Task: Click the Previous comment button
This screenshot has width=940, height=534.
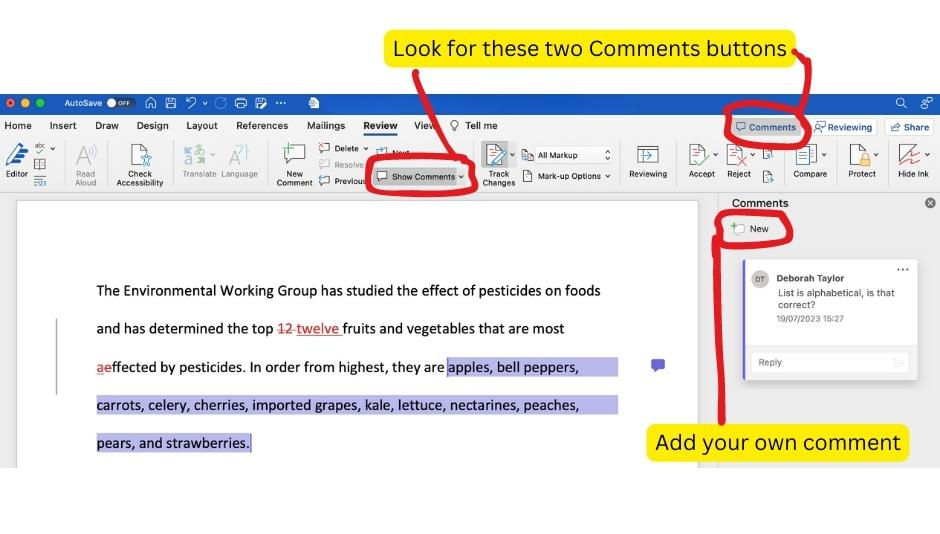Action: pyautogui.click(x=342, y=180)
